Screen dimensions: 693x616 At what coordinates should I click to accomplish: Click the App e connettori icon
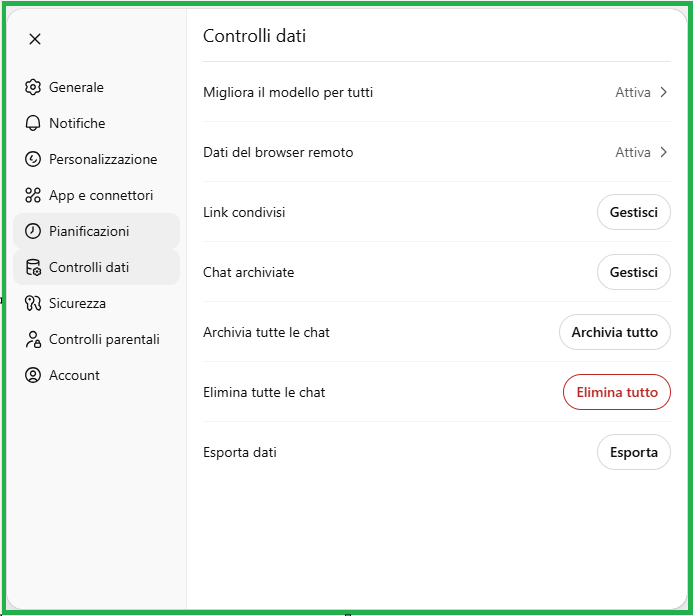(33, 195)
